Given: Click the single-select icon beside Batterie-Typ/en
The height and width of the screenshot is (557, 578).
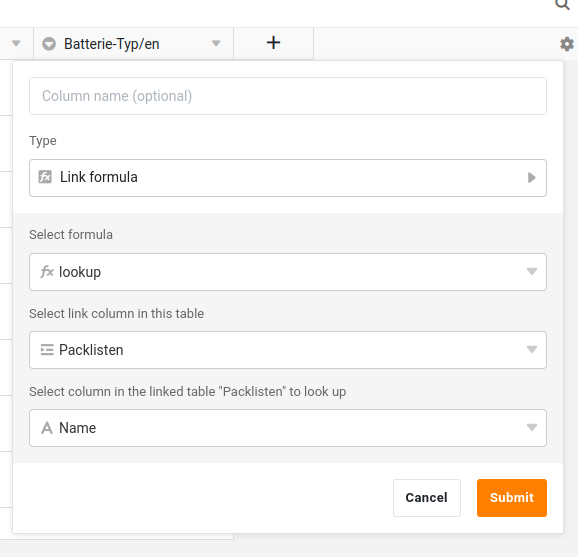Looking at the screenshot, I should 49,44.
